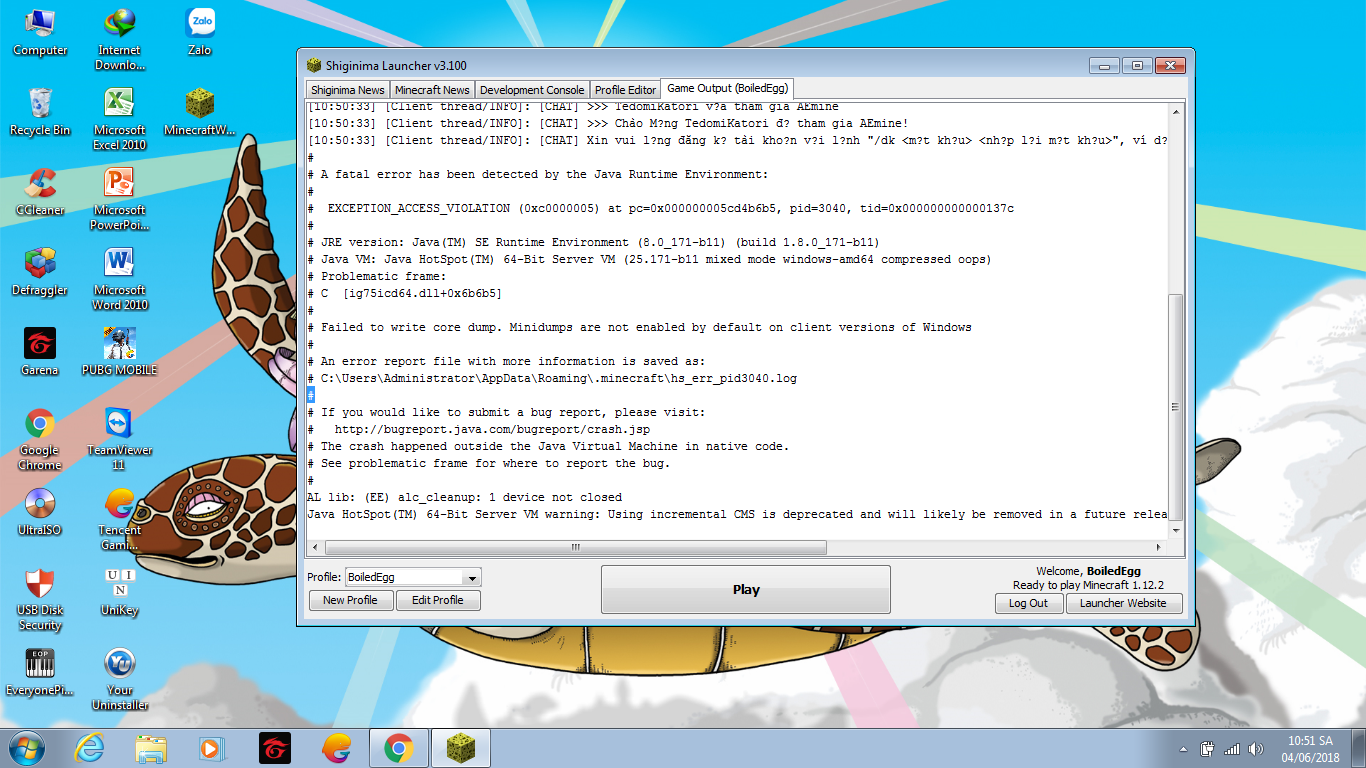This screenshot has width=1366, height=768.
Task: Click the Edit Profile button
Action: [x=438, y=600]
